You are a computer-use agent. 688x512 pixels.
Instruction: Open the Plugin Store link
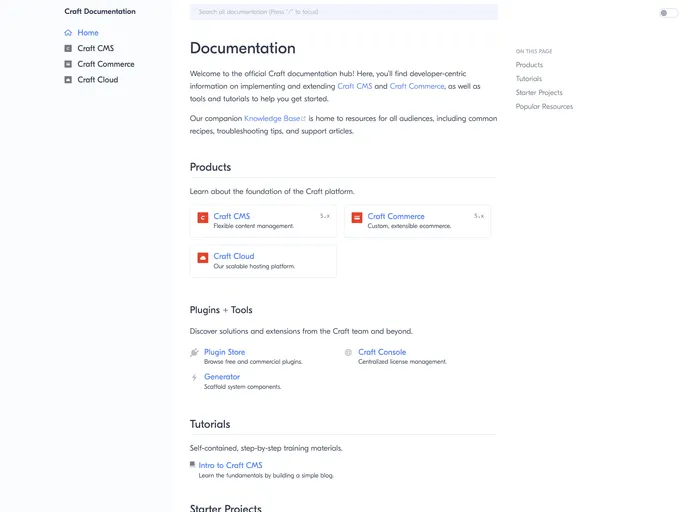(x=224, y=352)
